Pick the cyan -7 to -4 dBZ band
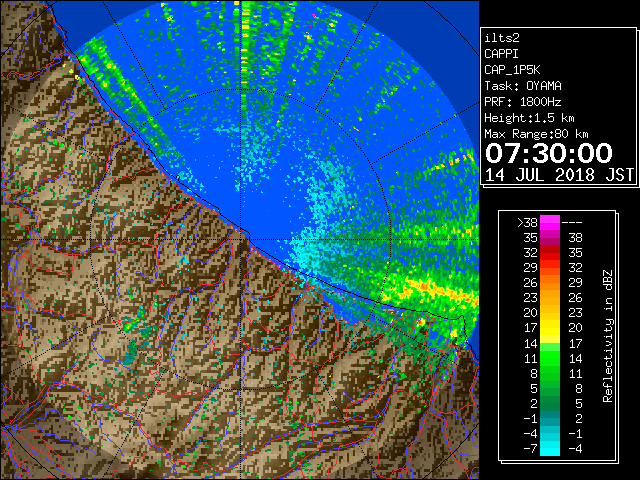 (x=550, y=448)
